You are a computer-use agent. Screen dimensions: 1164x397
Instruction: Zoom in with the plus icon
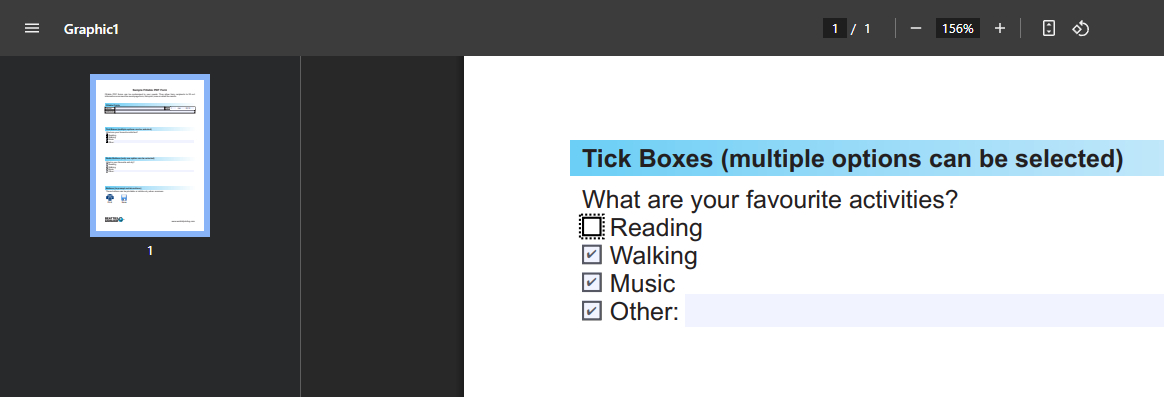[1000, 28]
